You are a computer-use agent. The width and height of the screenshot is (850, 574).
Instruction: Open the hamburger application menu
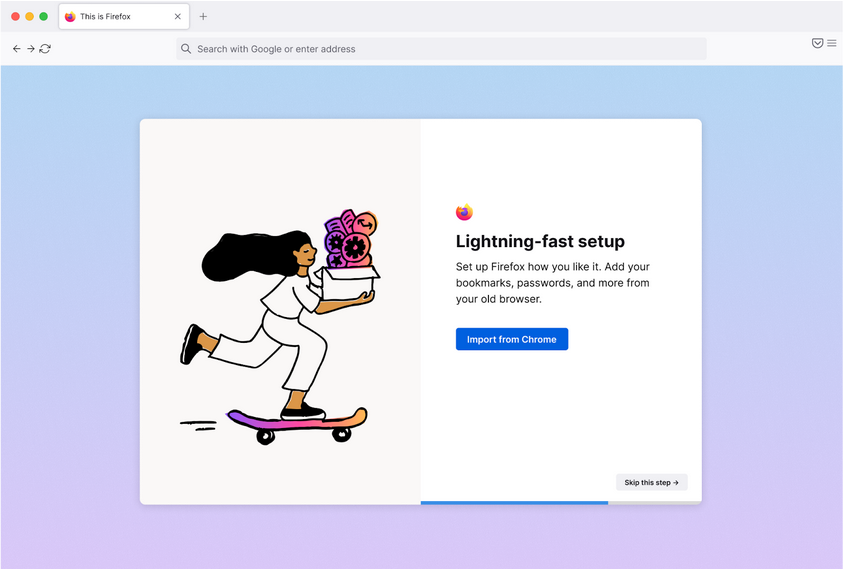click(x=832, y=43)
